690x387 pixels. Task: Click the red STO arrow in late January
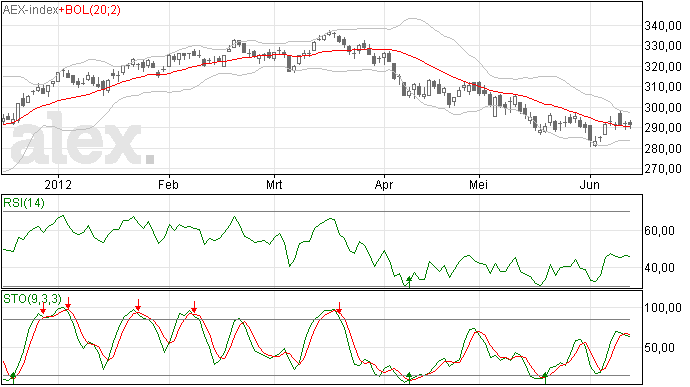[138, 305]
